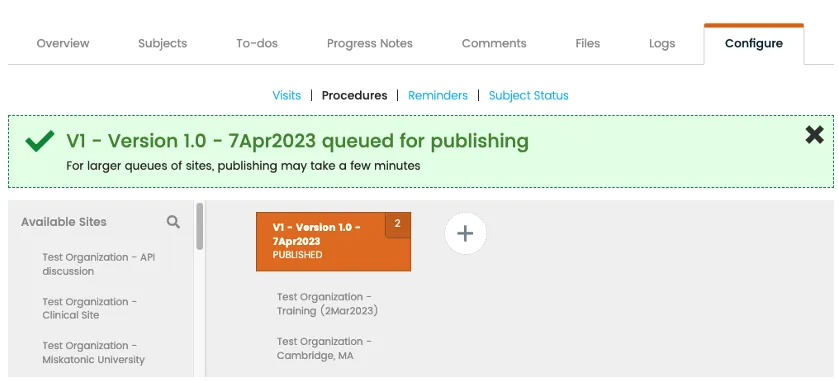Search available sites with magnifier icon
Screen dimensions: 838x381
[173, 222]
